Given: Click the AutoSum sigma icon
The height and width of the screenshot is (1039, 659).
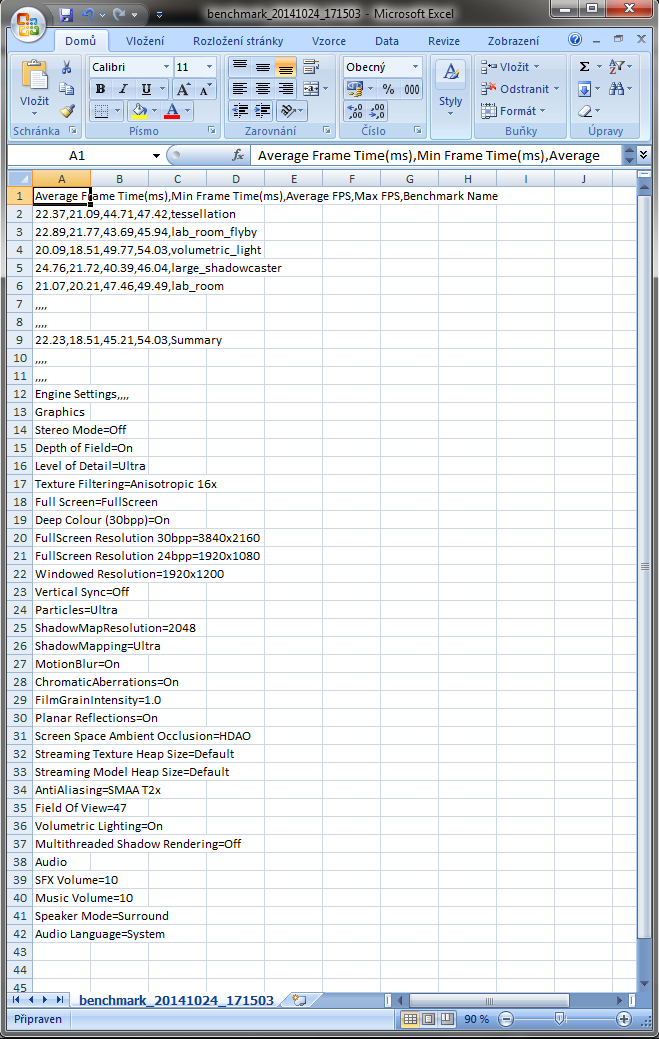Looking at the screenshot, I should (585, 67).
